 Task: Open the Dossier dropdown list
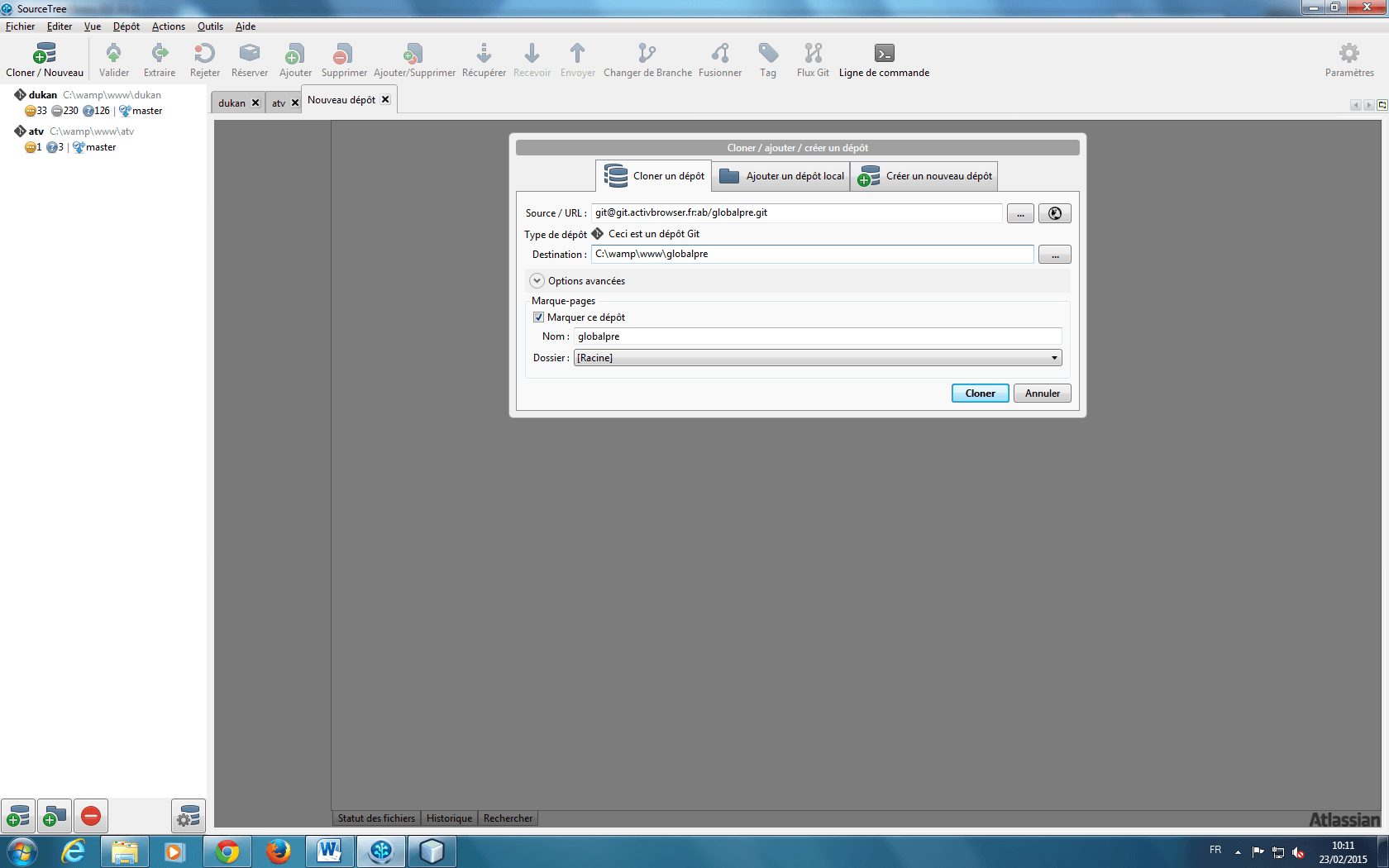(x=1054, y=358)
